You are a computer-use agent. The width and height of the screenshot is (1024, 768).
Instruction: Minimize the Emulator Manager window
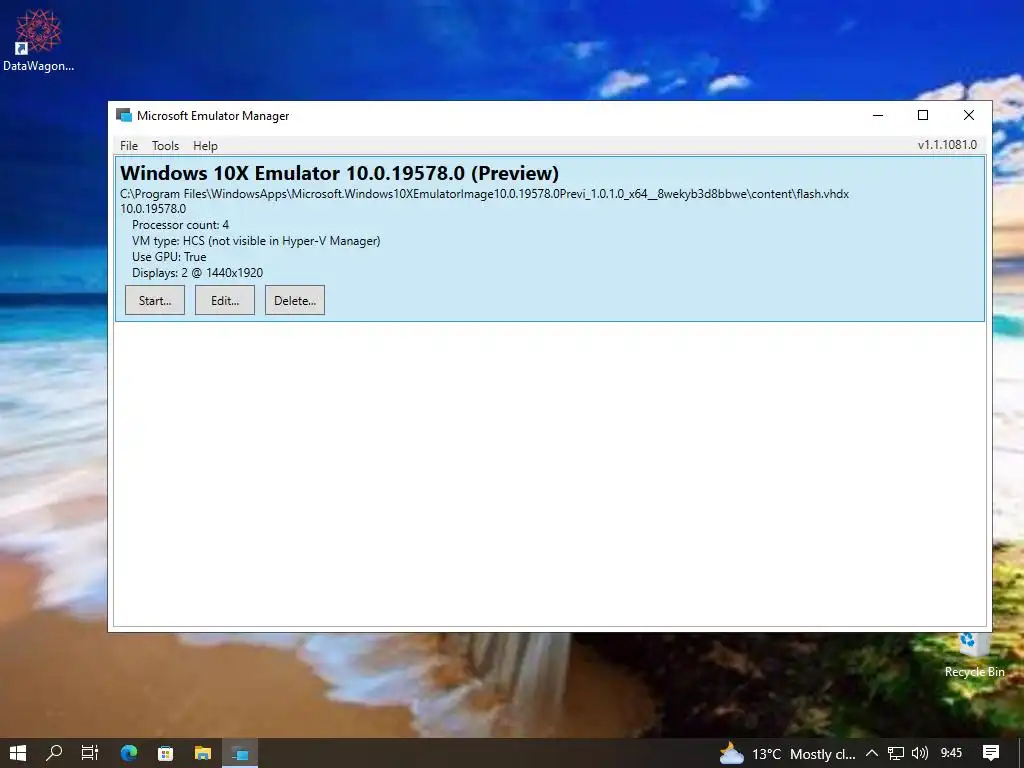pyautogui.click(x=878, y=116)
